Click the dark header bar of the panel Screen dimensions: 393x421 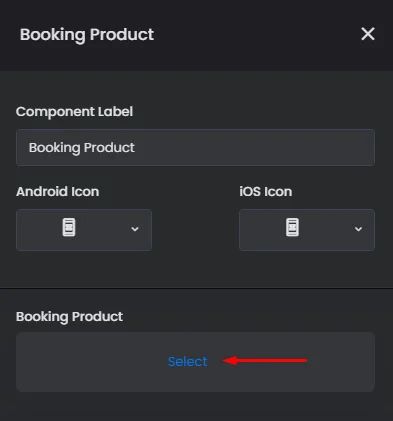(196, 35)
